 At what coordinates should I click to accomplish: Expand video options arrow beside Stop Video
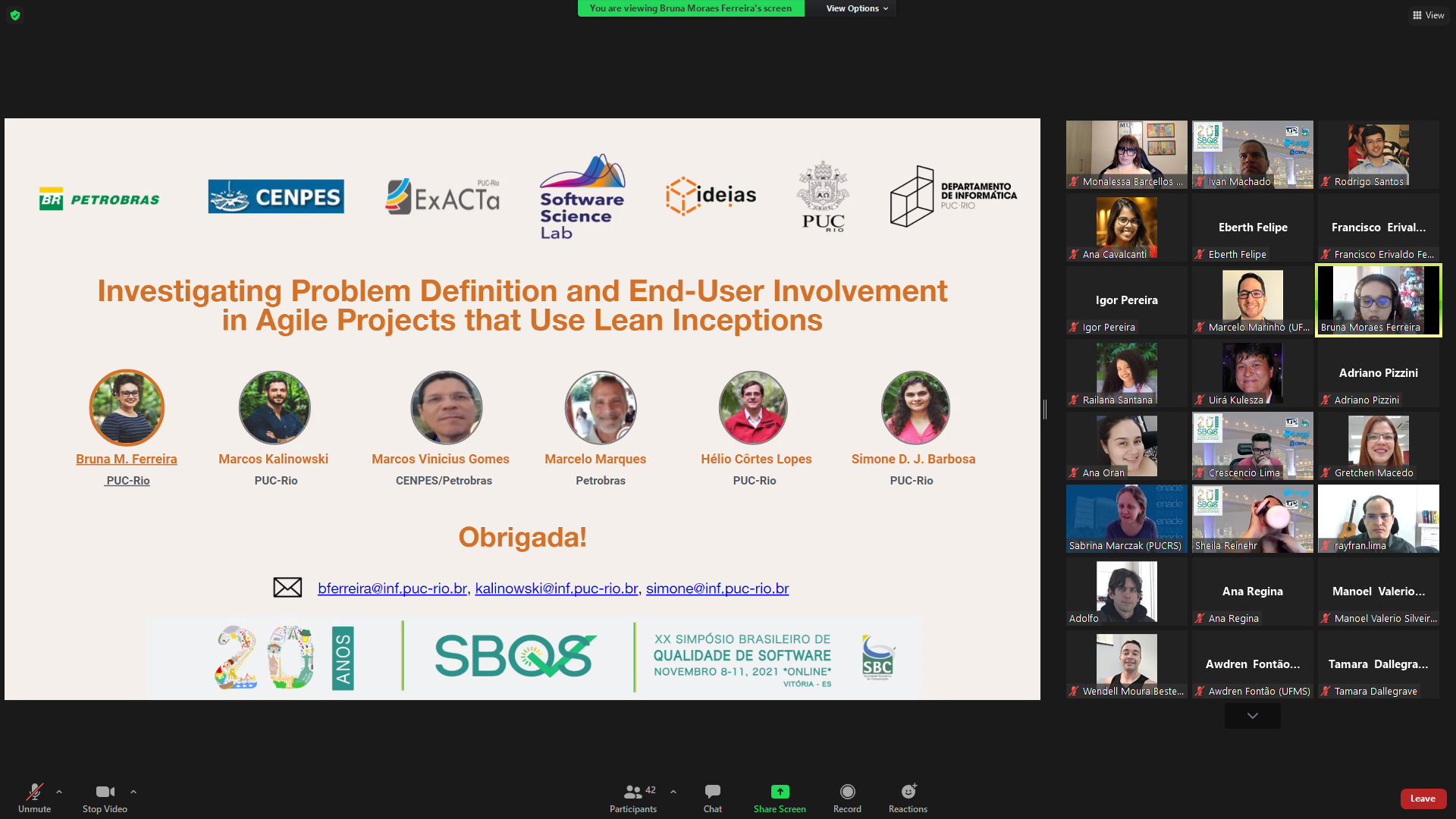point(133,792)
